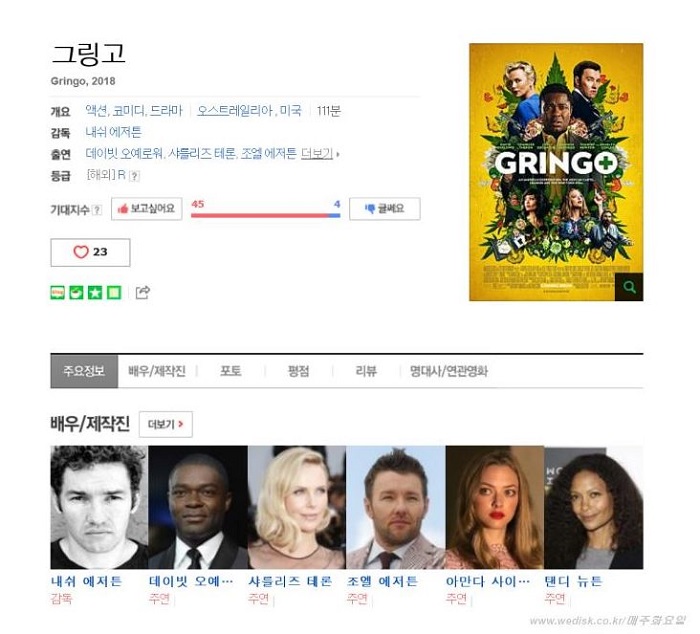Click the magnifier icon on the Gringo poster
Image resolution: width=700 pixels, height=634 pixels.
[629, 287]
